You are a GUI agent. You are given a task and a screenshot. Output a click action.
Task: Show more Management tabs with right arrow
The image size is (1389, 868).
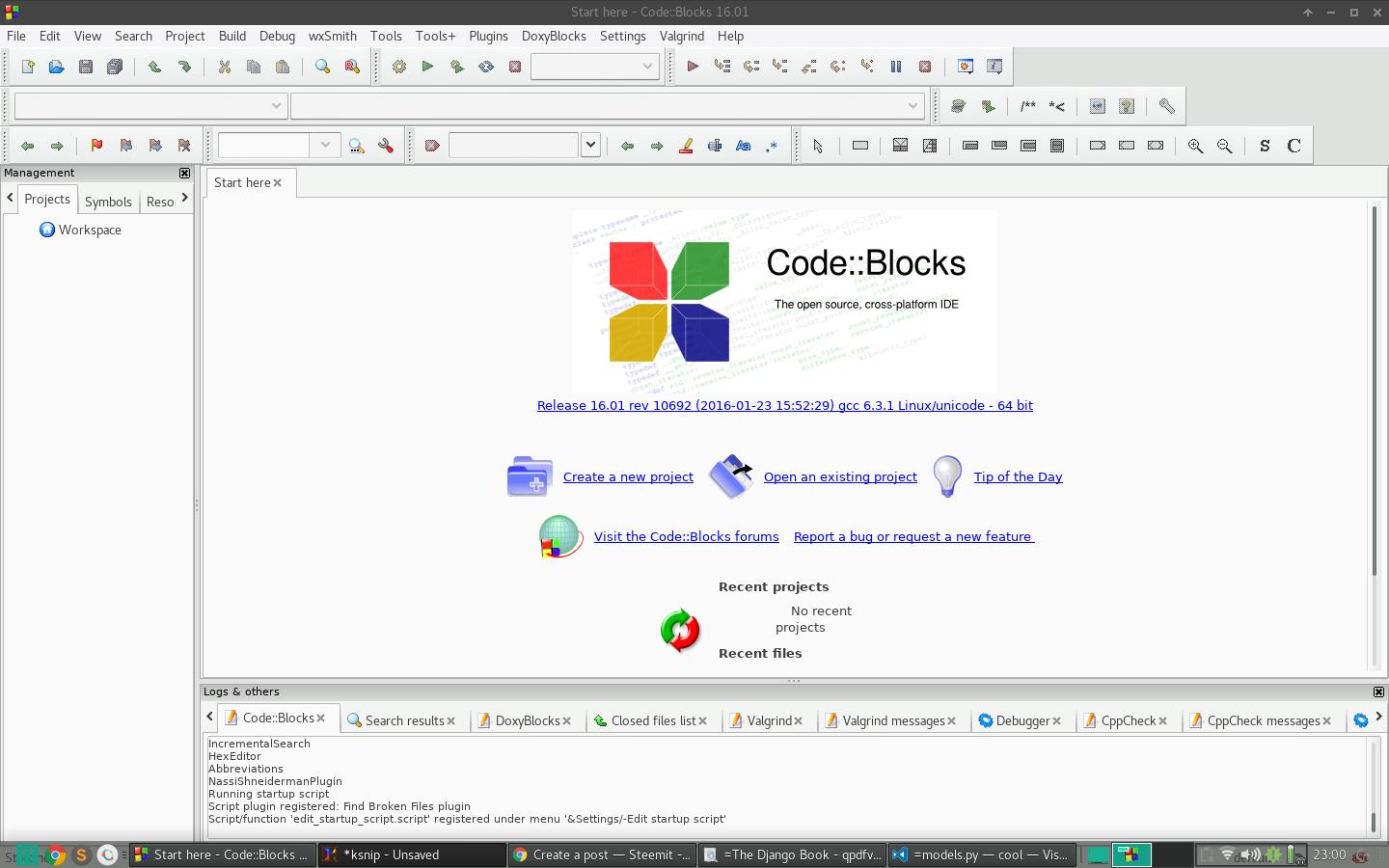(185, 198)
